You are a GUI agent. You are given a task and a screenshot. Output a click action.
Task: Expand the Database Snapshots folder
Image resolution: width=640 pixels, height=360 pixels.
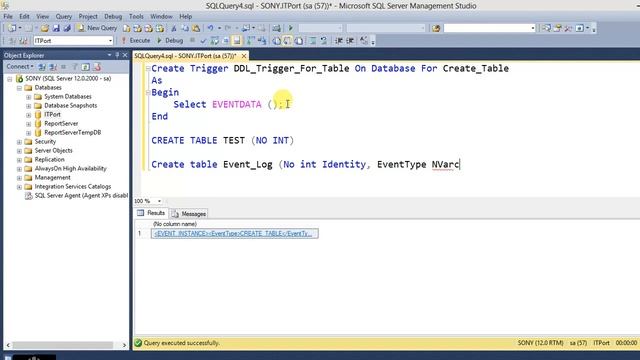[x=29, y=106]
